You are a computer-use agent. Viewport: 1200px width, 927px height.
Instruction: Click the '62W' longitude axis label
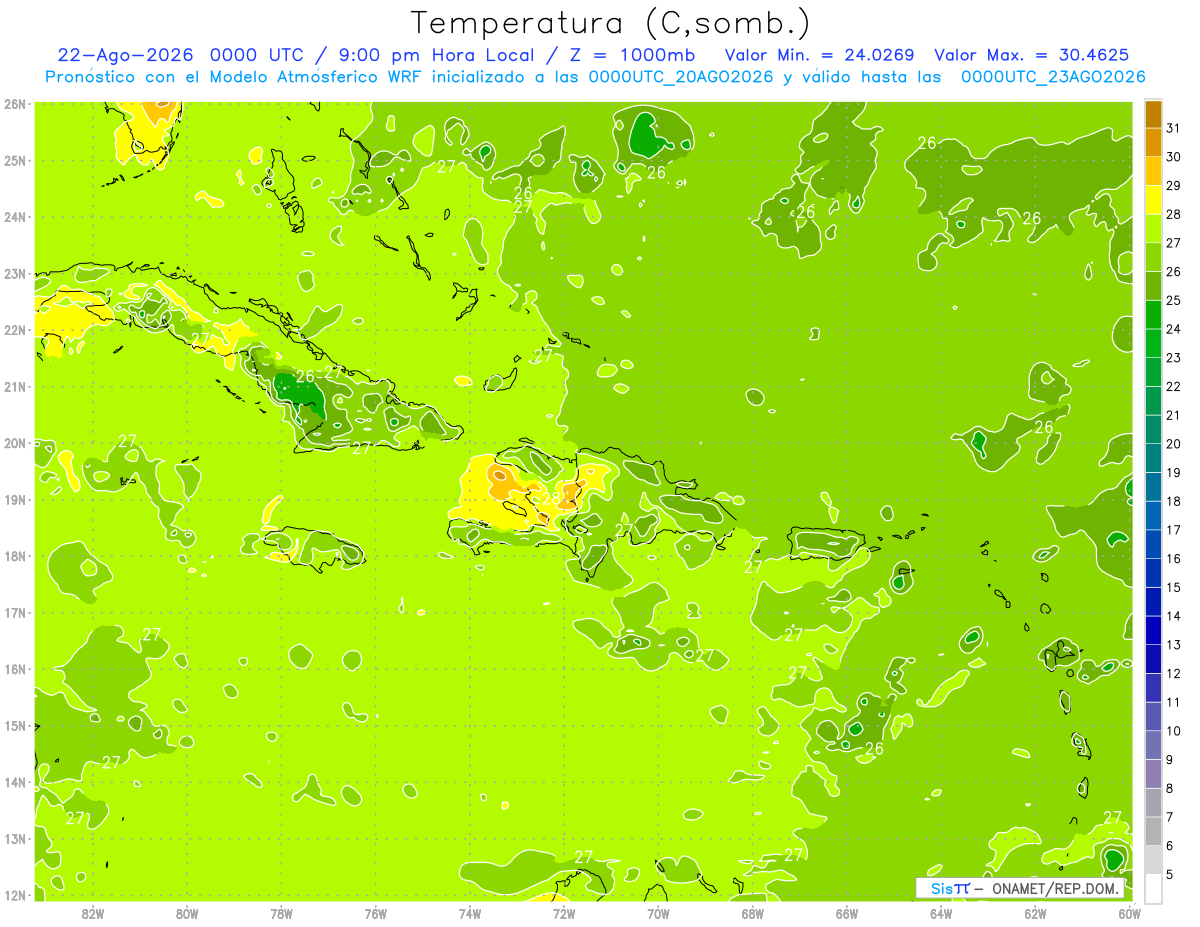pos(1035,912)
